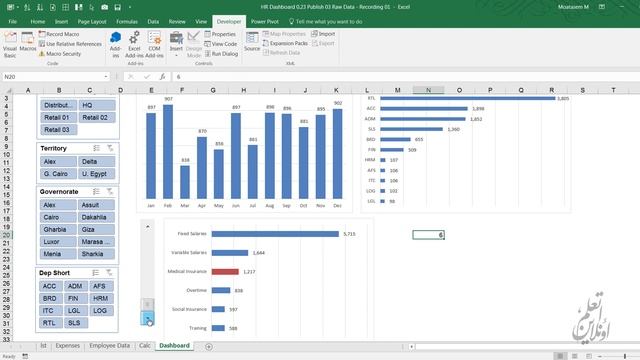Click the Select All corner triangle

tap(8, 90)
